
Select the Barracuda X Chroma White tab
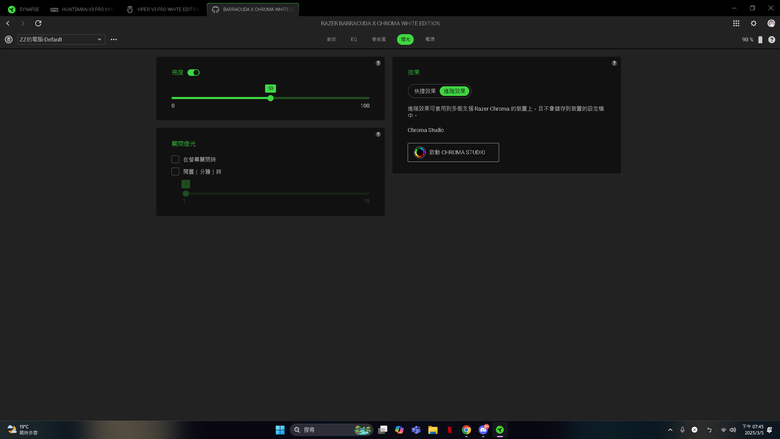[x=253, y=9]
